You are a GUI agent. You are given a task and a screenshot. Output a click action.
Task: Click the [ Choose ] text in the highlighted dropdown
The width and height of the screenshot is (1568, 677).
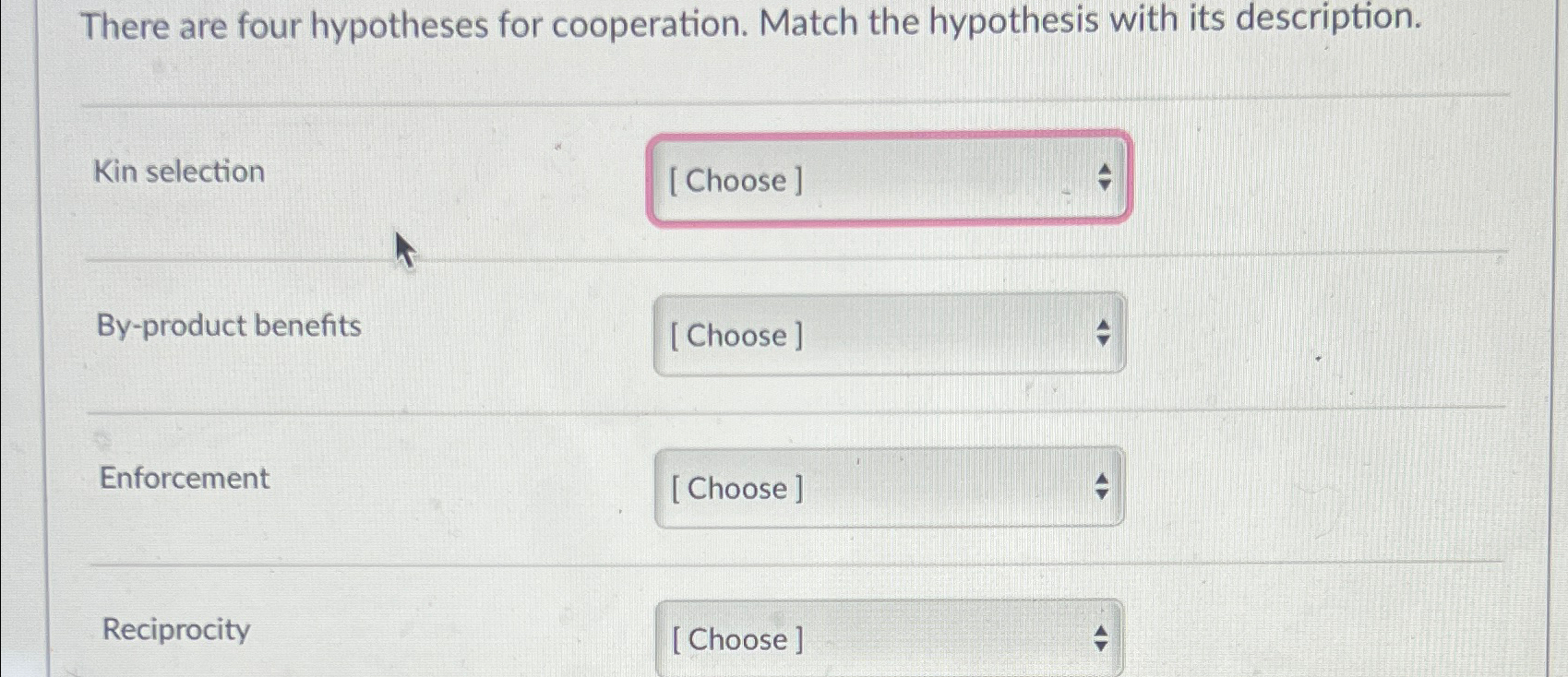tap(736, 182)
